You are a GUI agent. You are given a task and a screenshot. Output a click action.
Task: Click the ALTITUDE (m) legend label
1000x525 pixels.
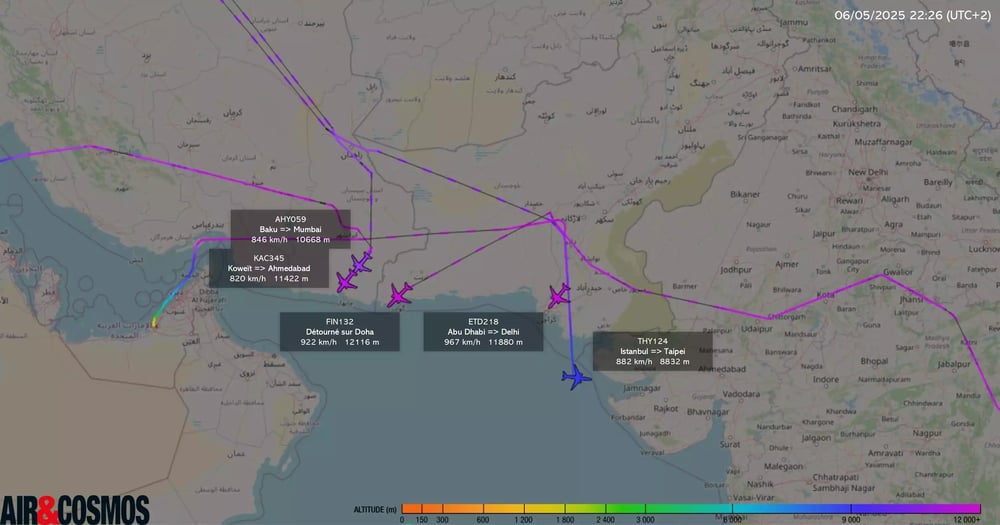coord(375,510)
